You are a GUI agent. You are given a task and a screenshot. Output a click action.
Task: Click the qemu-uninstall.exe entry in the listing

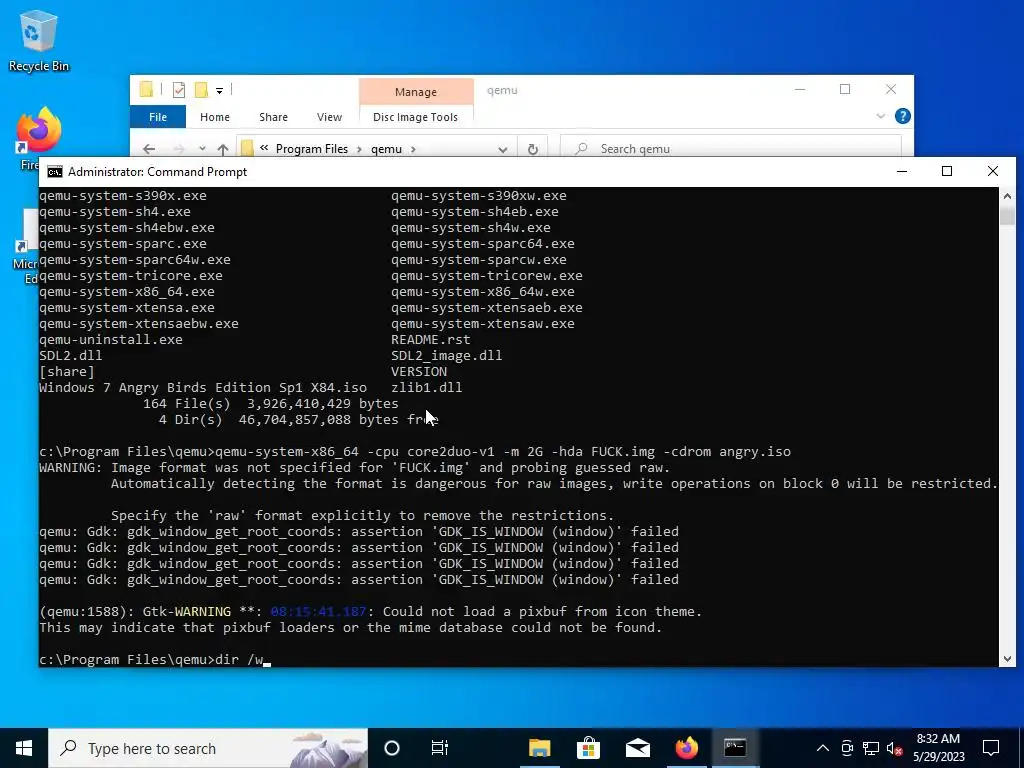pyautogui.click(x=111, y=340)
